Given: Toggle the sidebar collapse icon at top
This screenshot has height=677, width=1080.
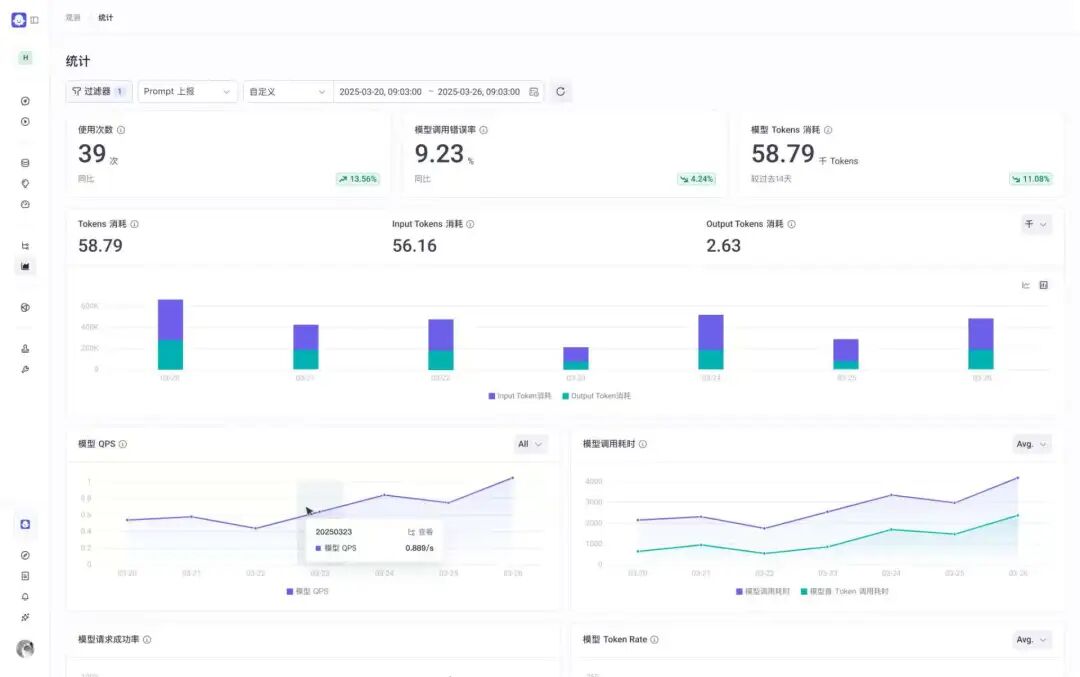Looking at the screenshot, I should coord(34,20).
